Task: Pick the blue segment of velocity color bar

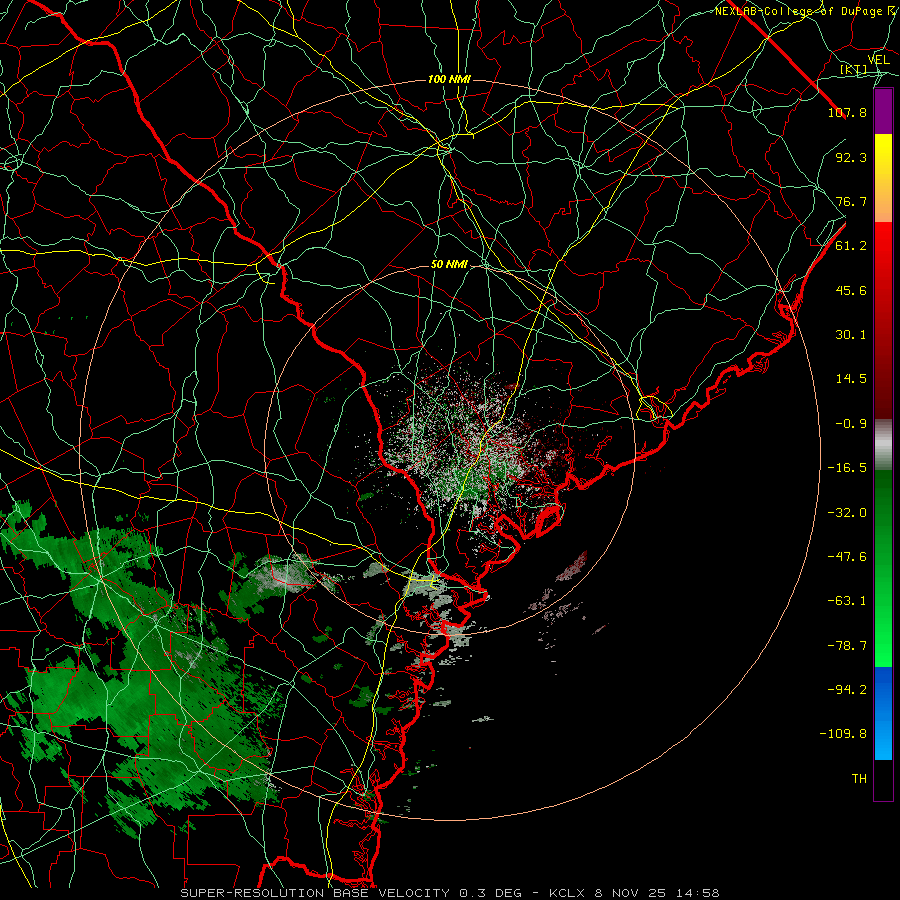Action: tap(883, 713)
